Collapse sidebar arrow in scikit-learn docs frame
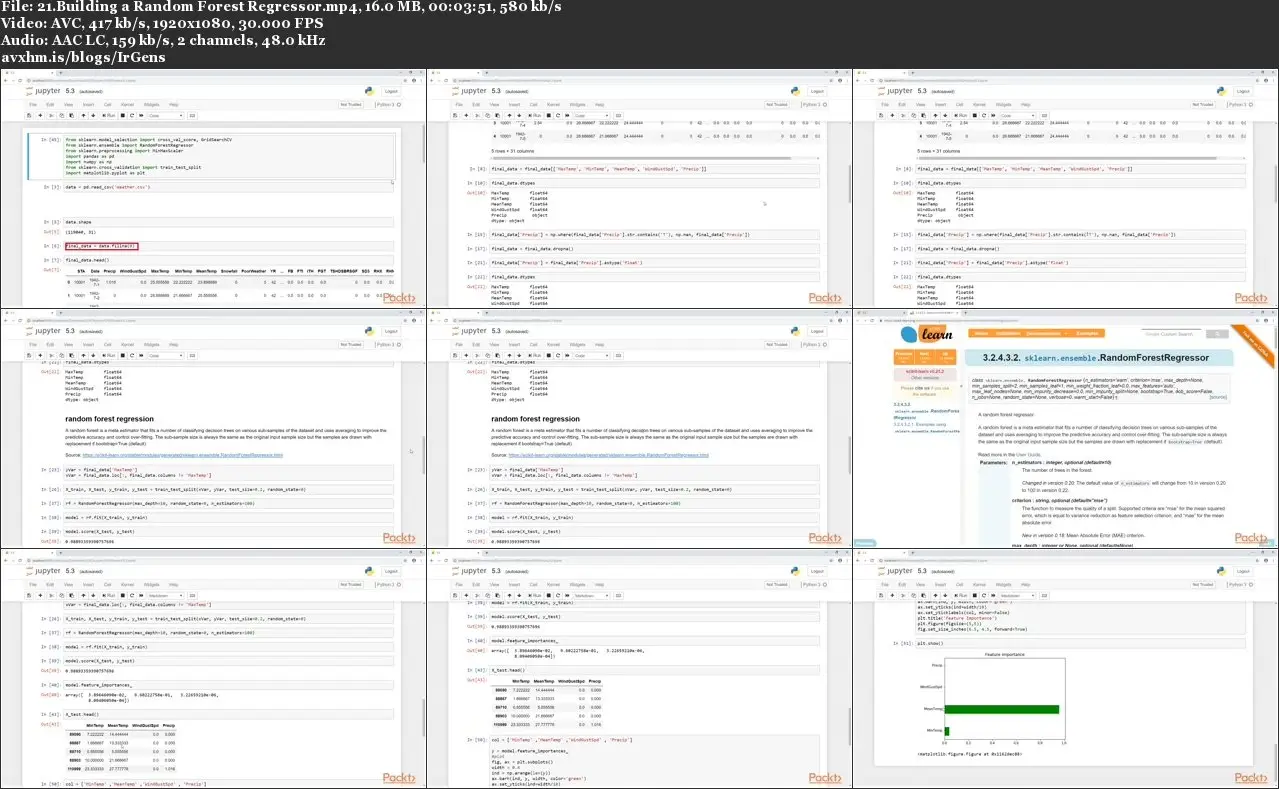 pos(961,386)
